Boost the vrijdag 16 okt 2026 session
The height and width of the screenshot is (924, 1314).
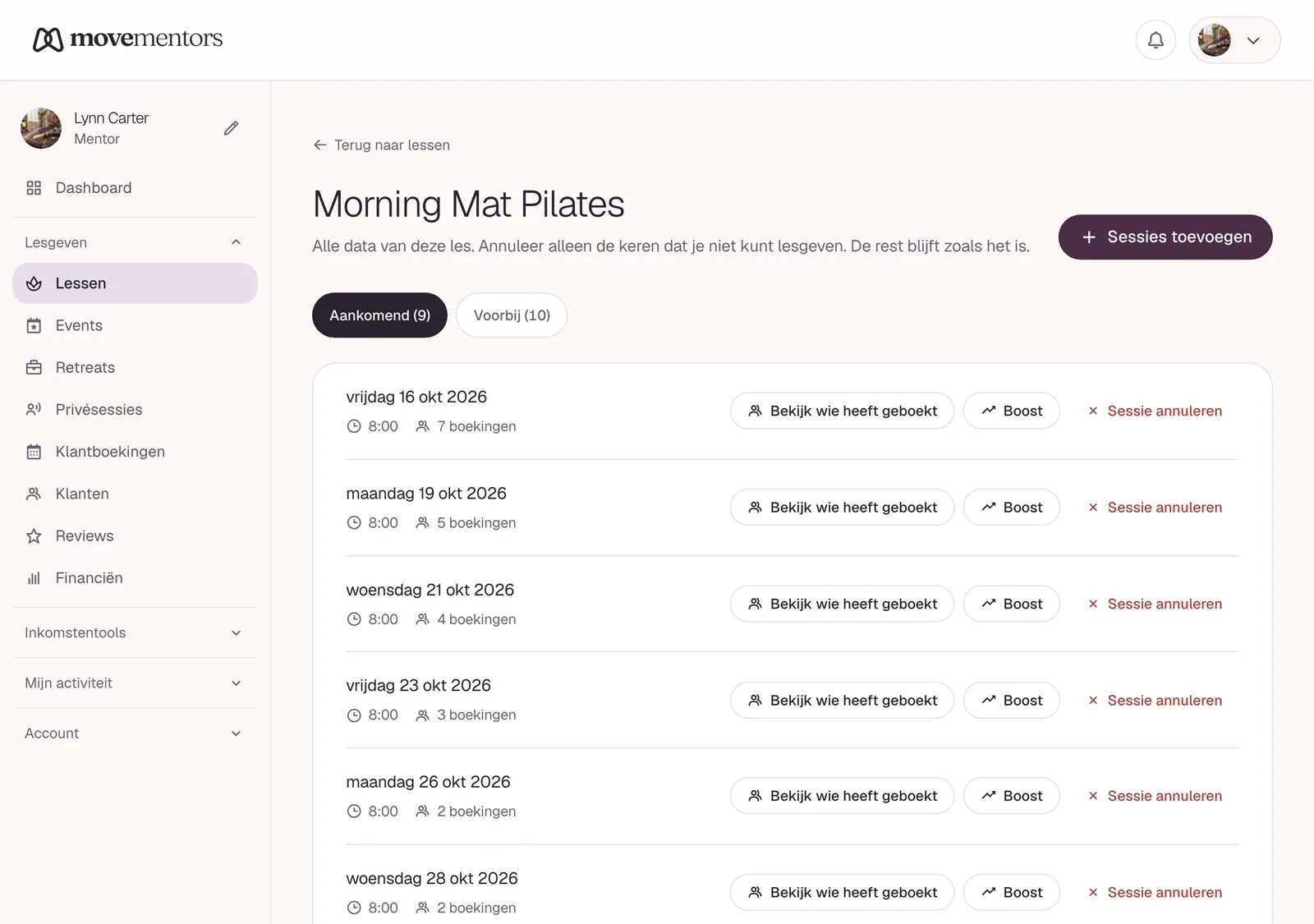pyautogui.click(x=1011, y=411)
